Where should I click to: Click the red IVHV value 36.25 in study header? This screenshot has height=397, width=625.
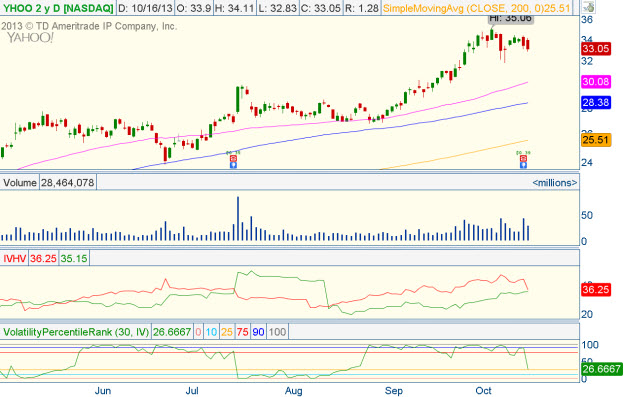pos(43,258)
